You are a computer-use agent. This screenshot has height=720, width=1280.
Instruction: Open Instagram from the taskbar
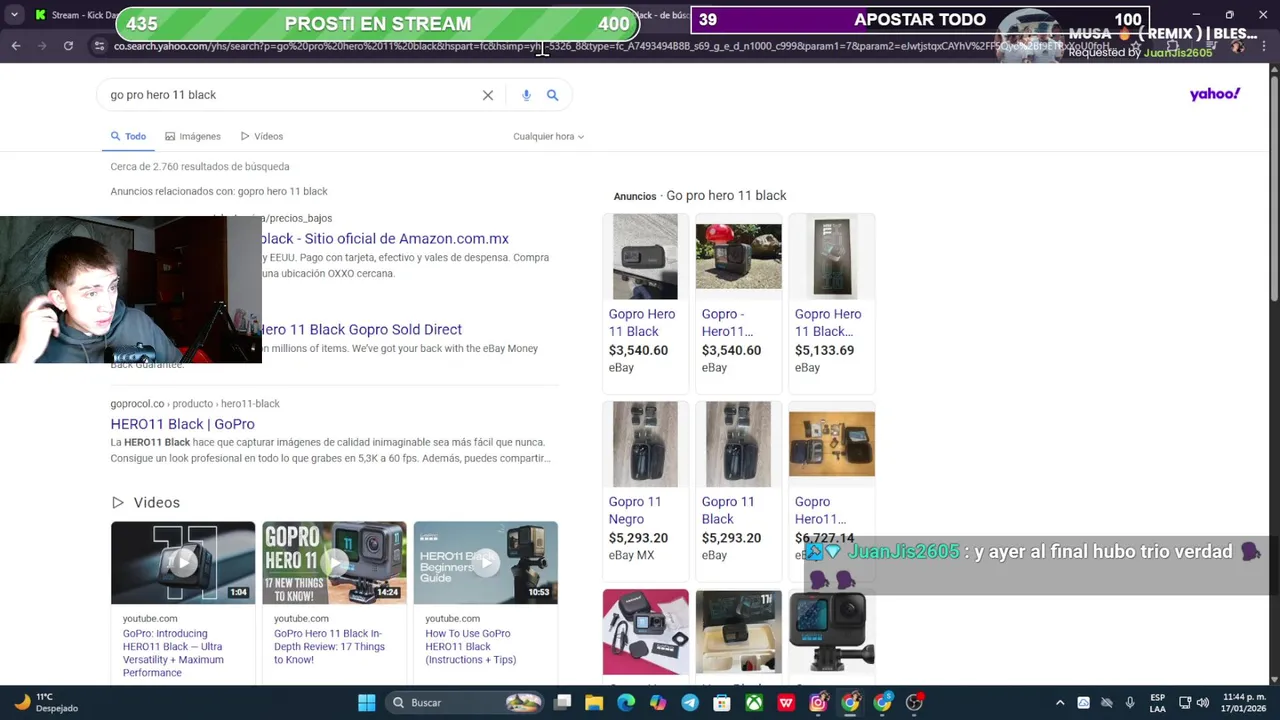coord(818,703)
